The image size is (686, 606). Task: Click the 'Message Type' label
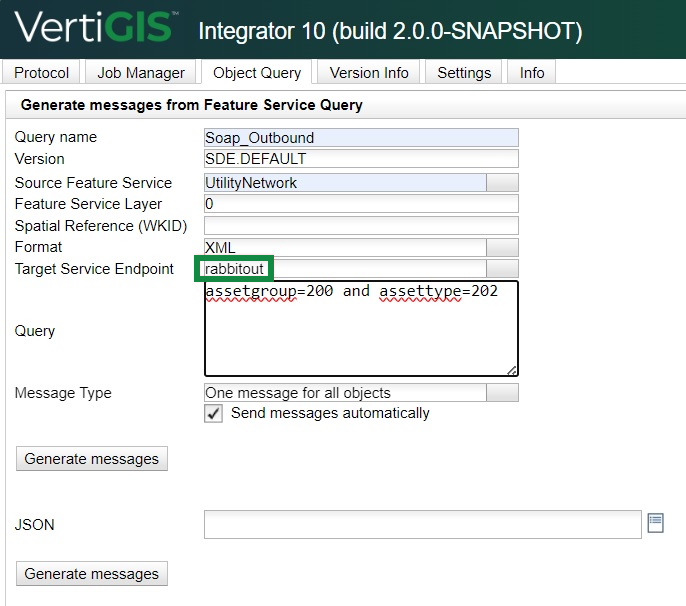click(63, 393)
